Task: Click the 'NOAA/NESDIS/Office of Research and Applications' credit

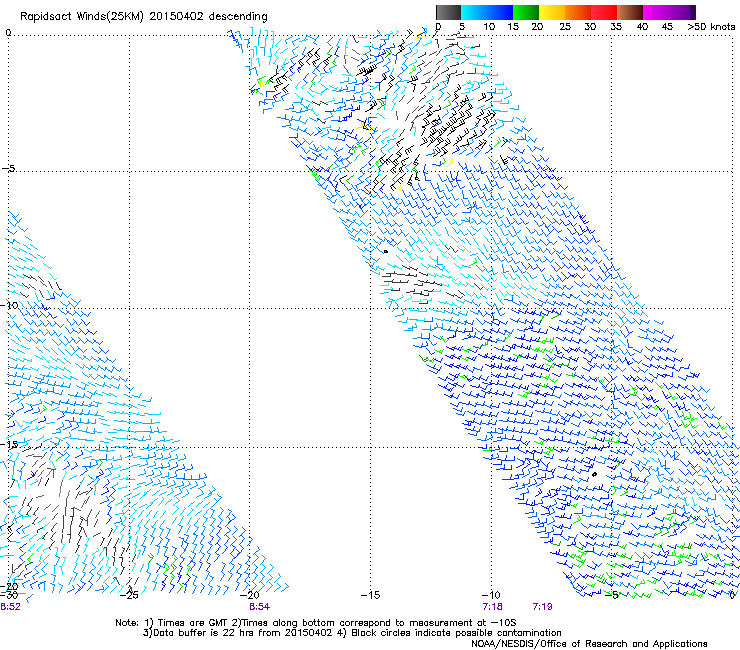Action: coord(589,644)
